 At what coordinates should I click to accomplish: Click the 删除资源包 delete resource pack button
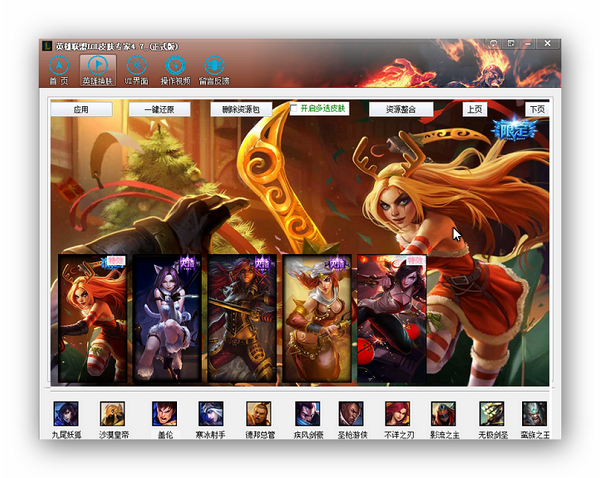[241, 109]
